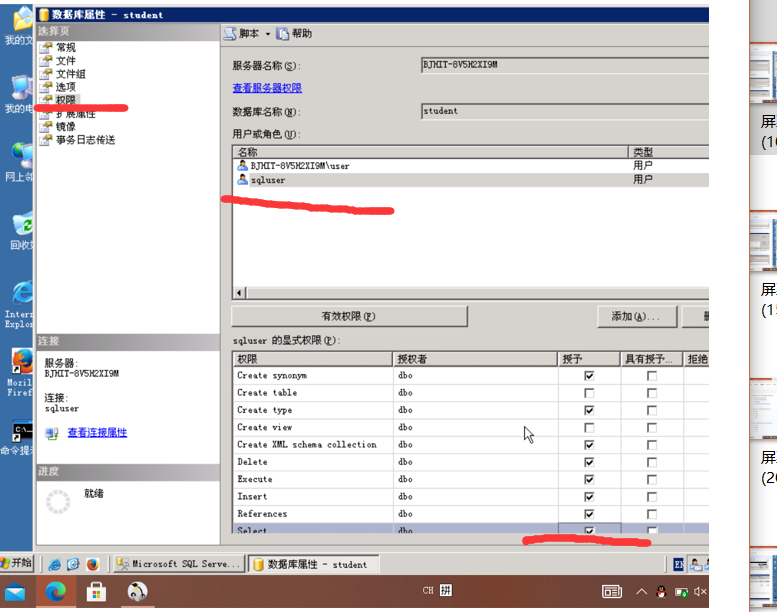Expand the 脚本 dropdown arrow

click(268, 34)
